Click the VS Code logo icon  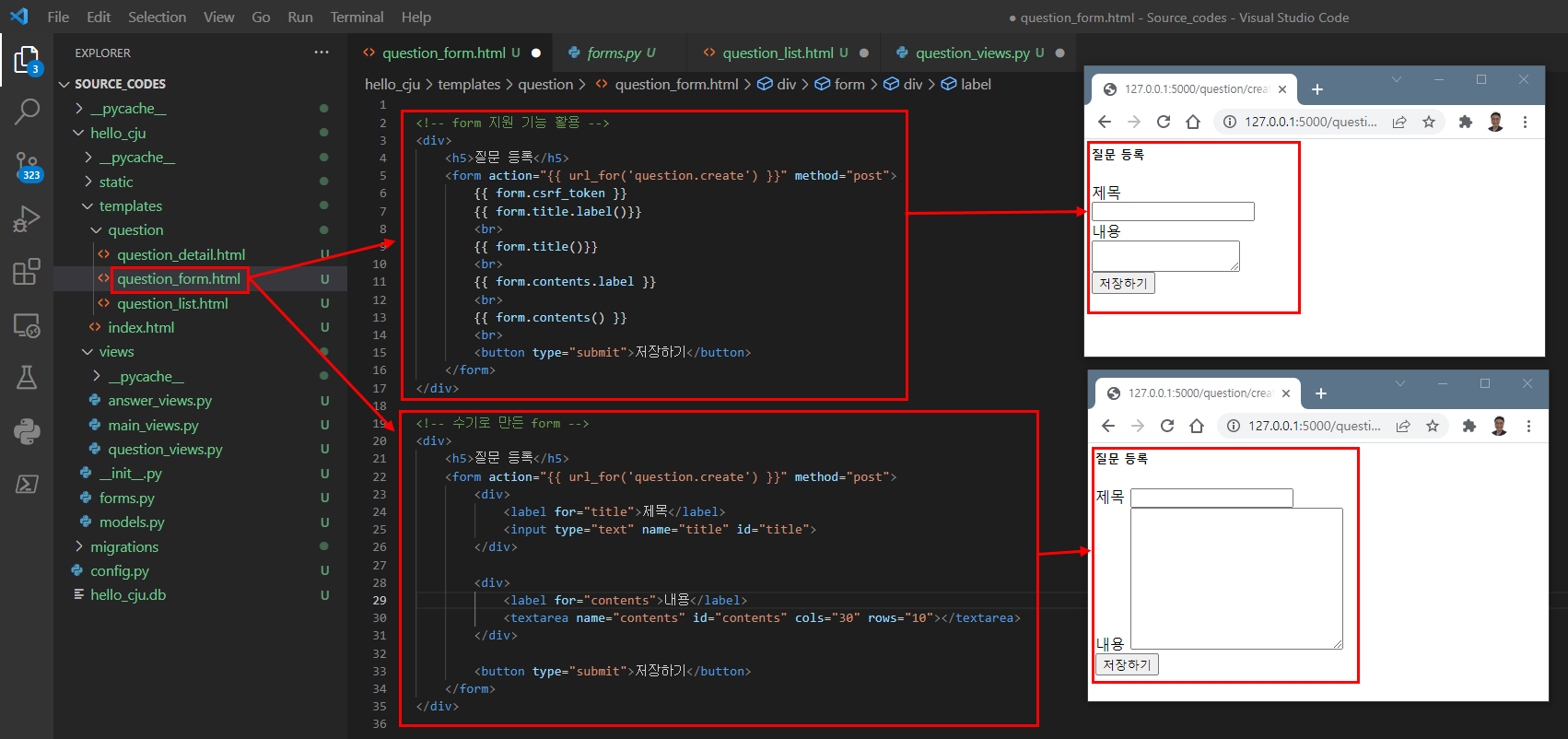click(19, 17)
